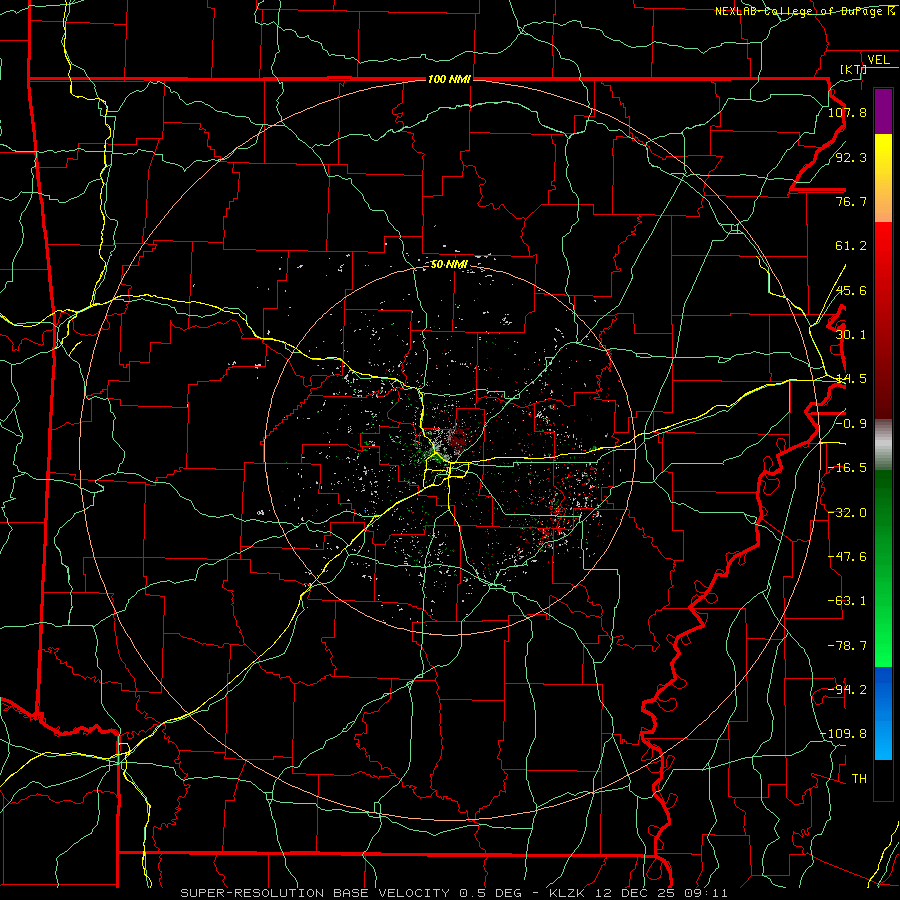Click the -109.8 legend value
Image resolution: width=900 pixels, height=900 pixels.
click(x=844, y=734)
